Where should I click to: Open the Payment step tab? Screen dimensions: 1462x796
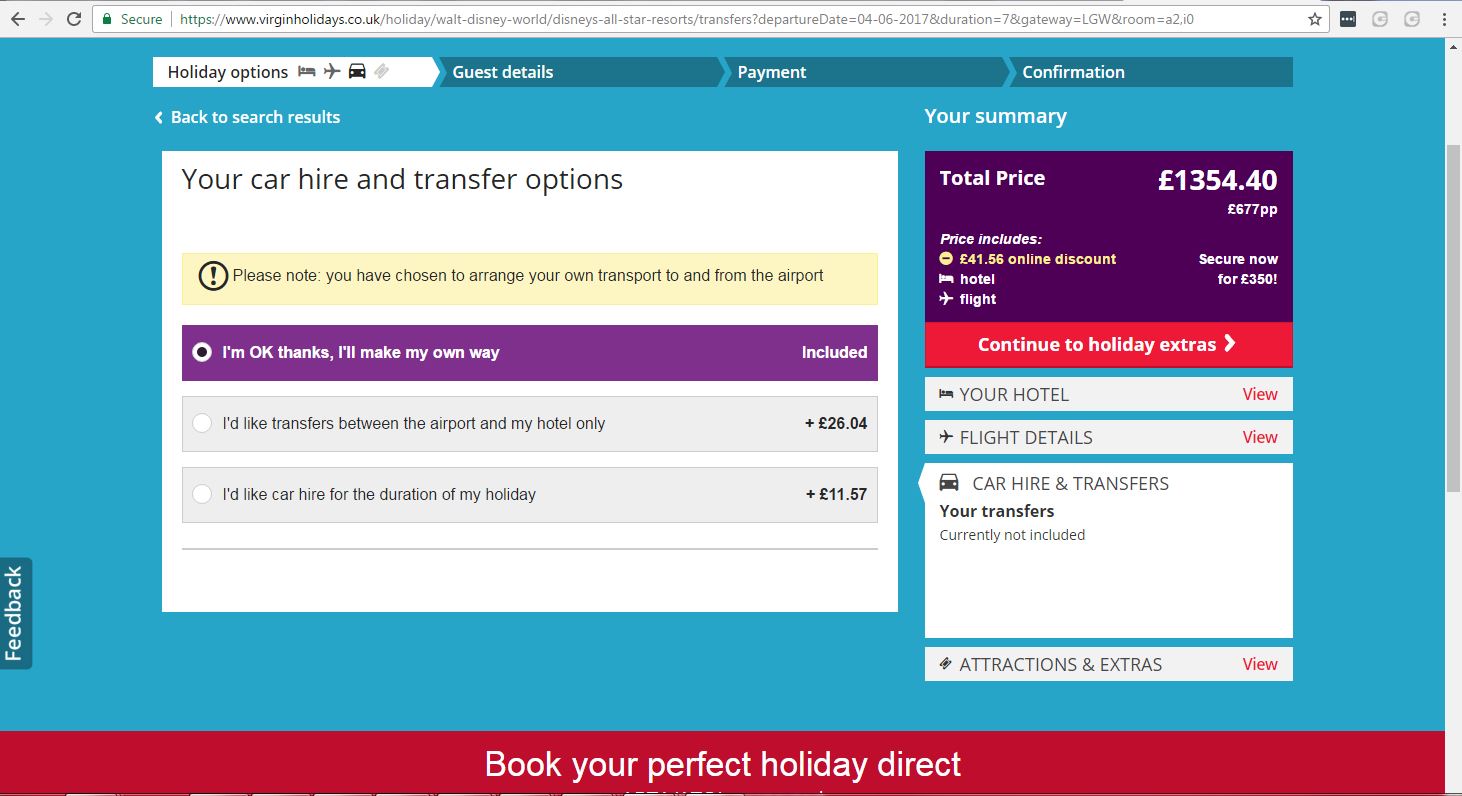pyautogui.click(x=771, y=72)
